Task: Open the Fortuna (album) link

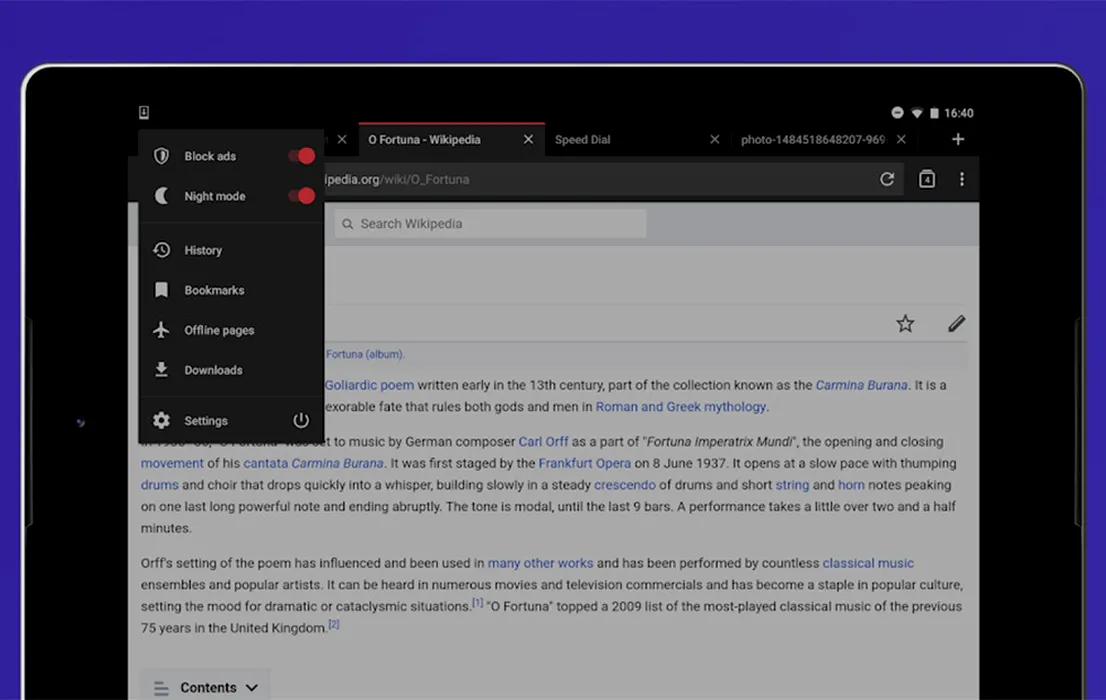Action: 365,354
